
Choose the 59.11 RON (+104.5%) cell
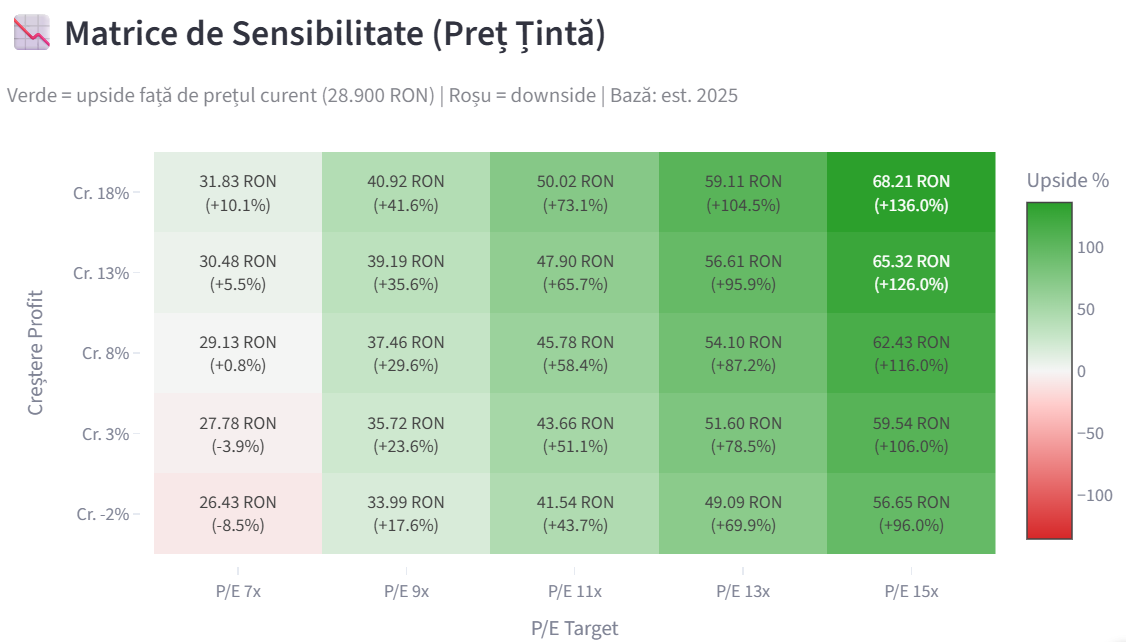pyautogui.click(x=743, y=192)
